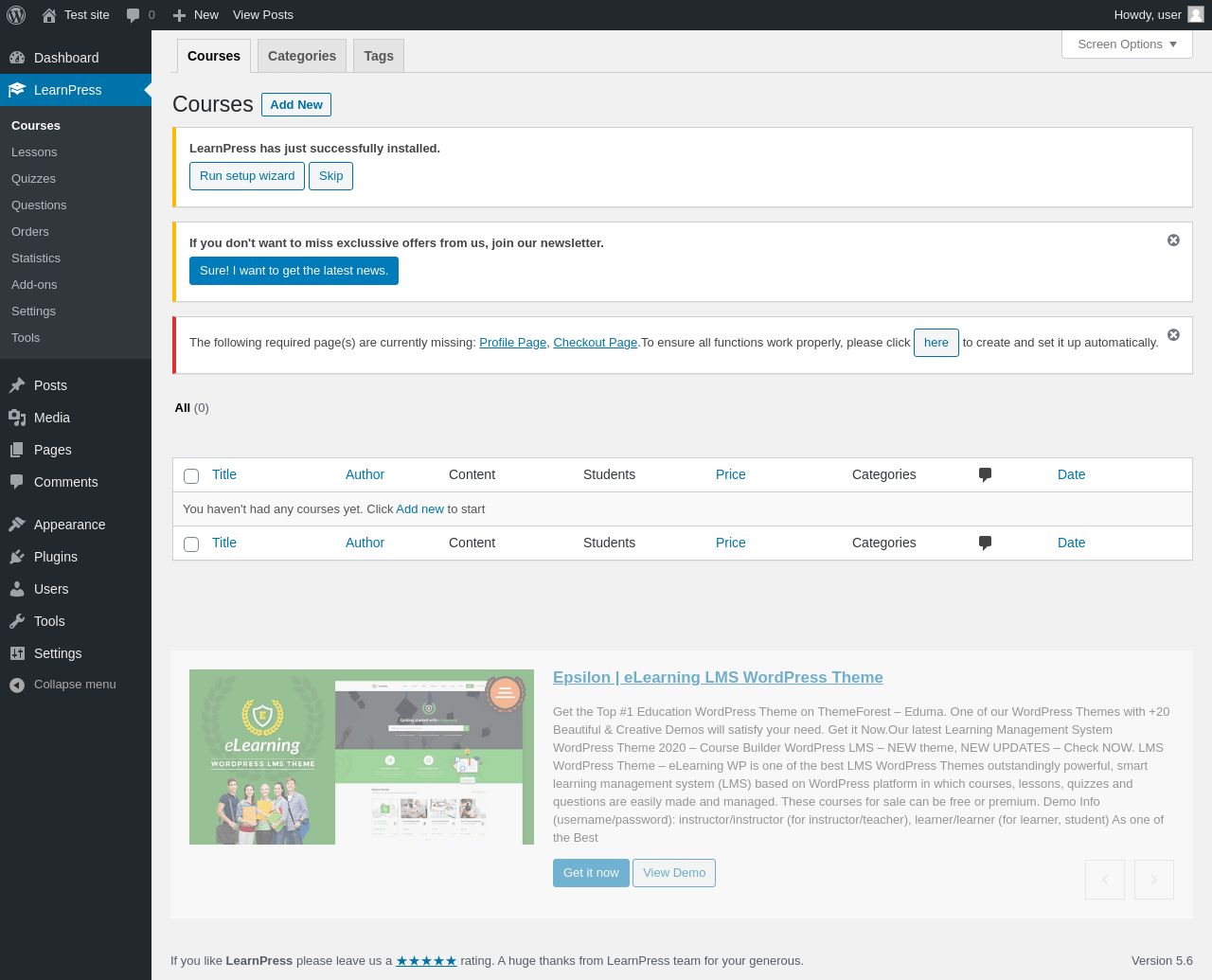Click the Dashboard gauge icon
This screenshot has width=1212, height=980.
click(17, 58)
